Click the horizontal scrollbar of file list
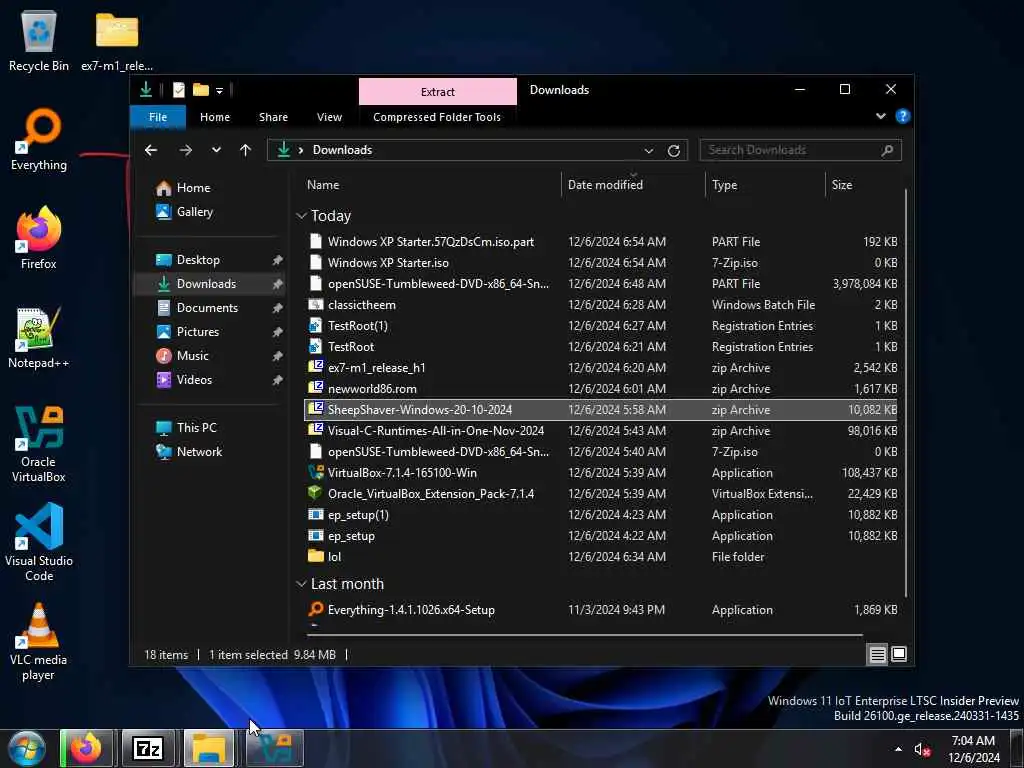1024x768 pixels. point(584,634)
